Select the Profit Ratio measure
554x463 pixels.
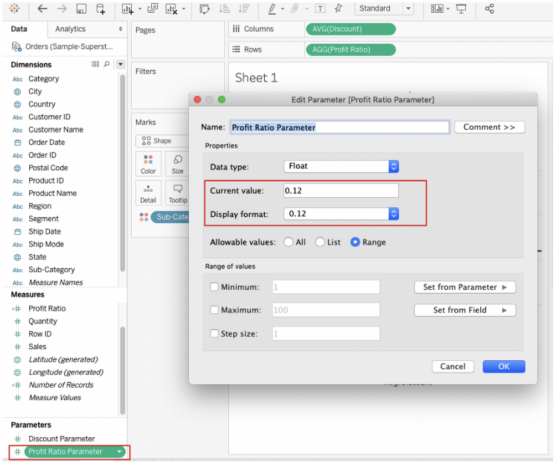pyautogui.click(x=47, y=309)
